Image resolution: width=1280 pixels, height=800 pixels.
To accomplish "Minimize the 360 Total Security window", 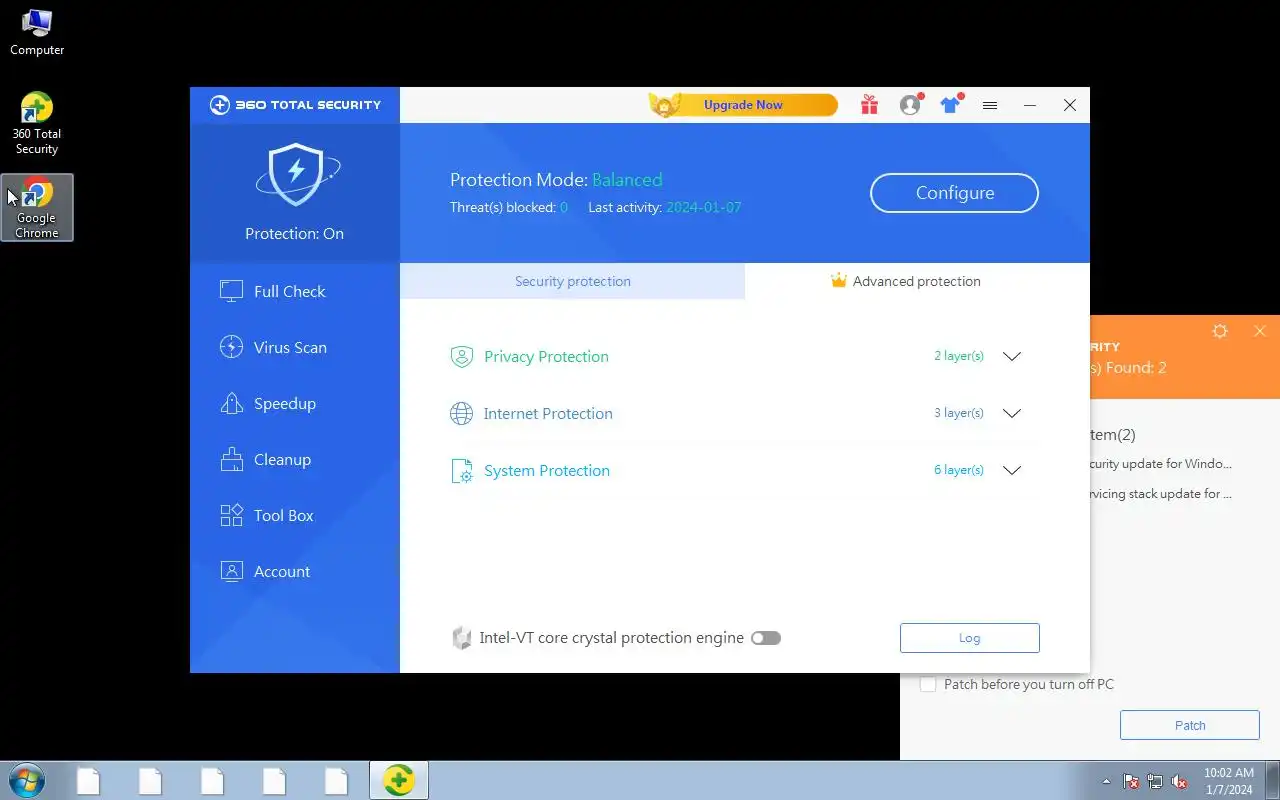I will [x=1030, y=105].
